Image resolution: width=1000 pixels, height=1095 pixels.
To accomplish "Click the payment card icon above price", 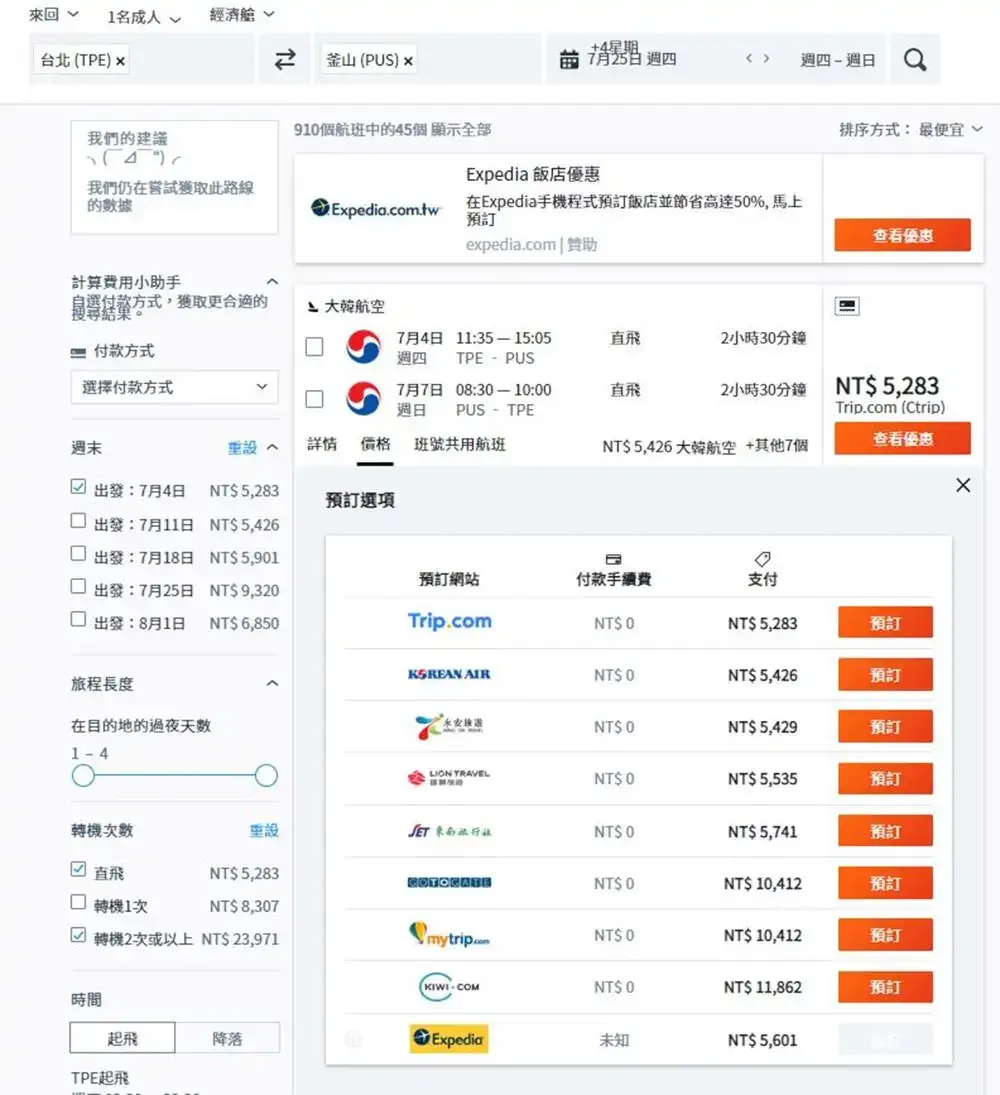I will [847, 306].
